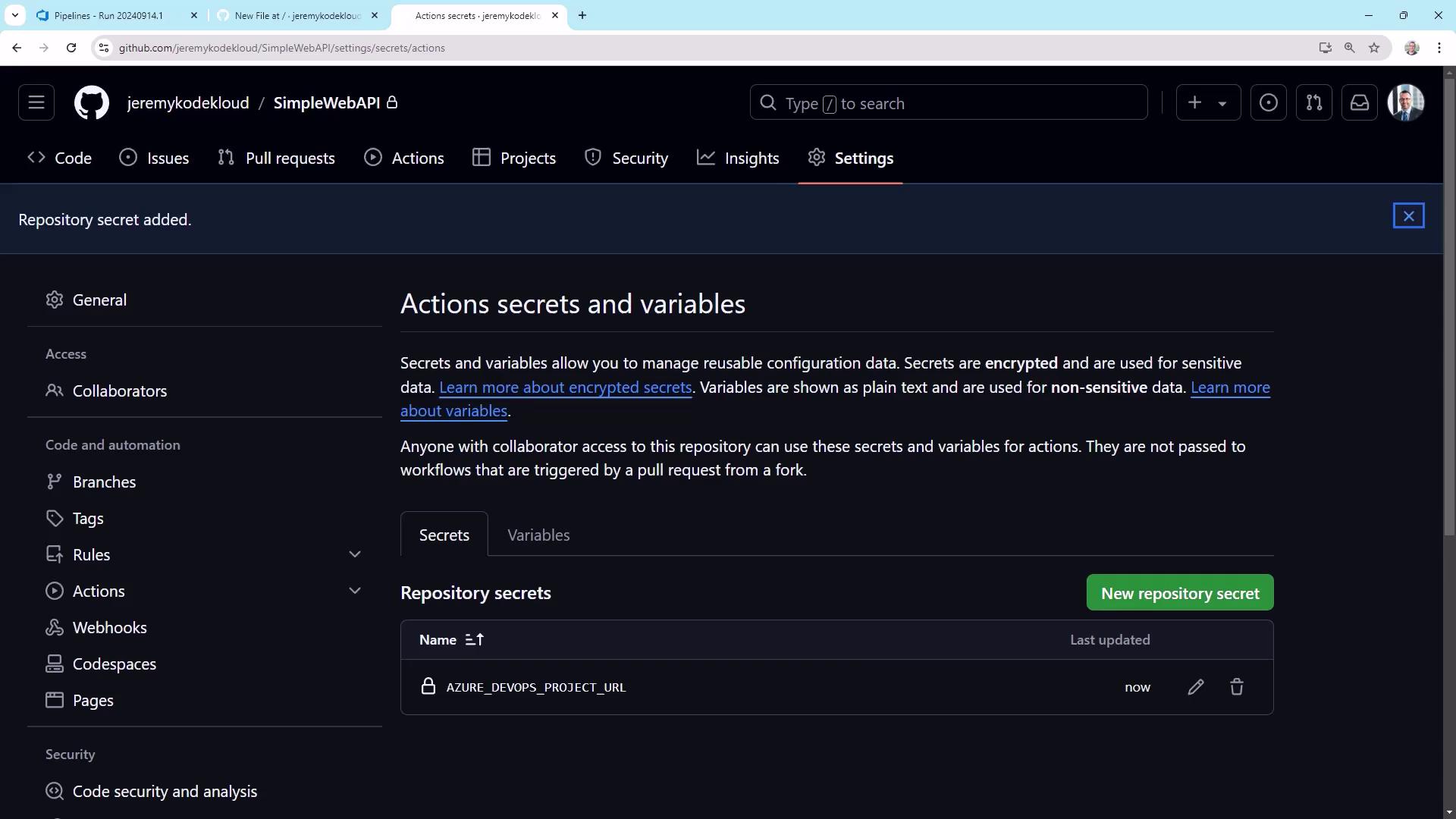Switch to 'New File at' browser tab
Screen dimensions: 1456x819
point(297,15)
